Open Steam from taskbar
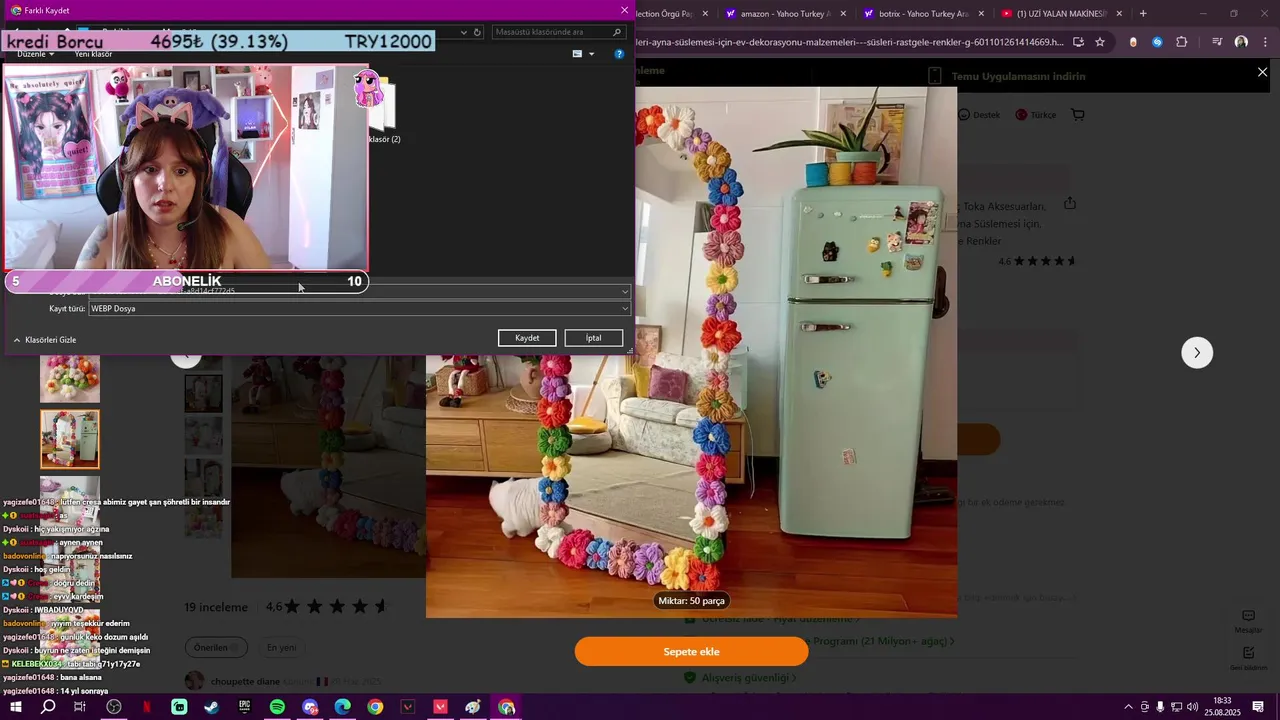1280x720 pixels. coord(212,707)
